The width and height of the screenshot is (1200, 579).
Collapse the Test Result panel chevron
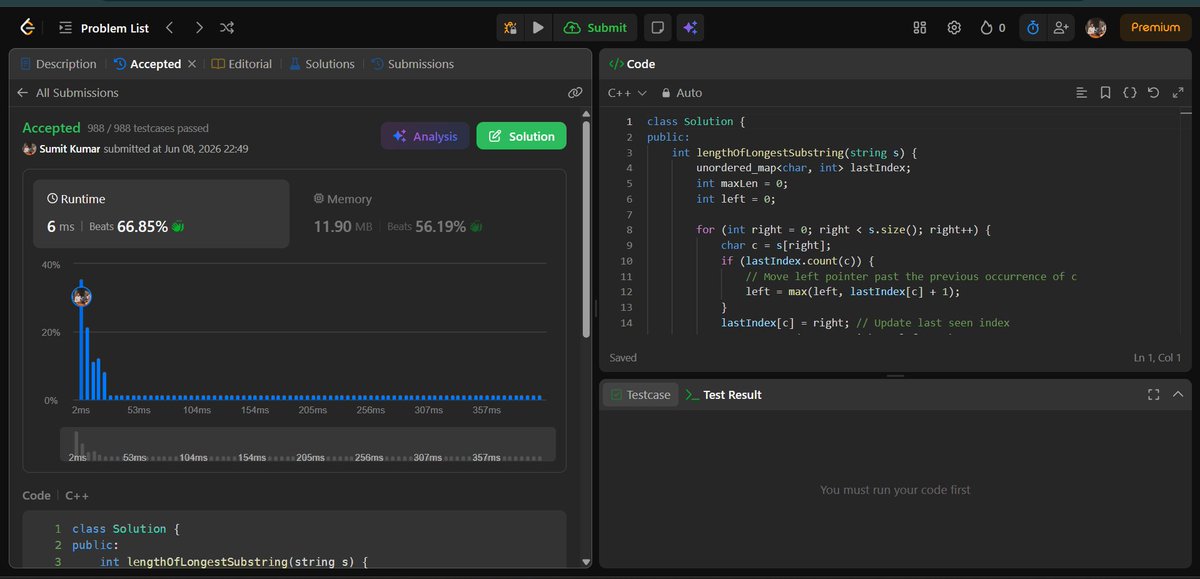[1177, 395]
